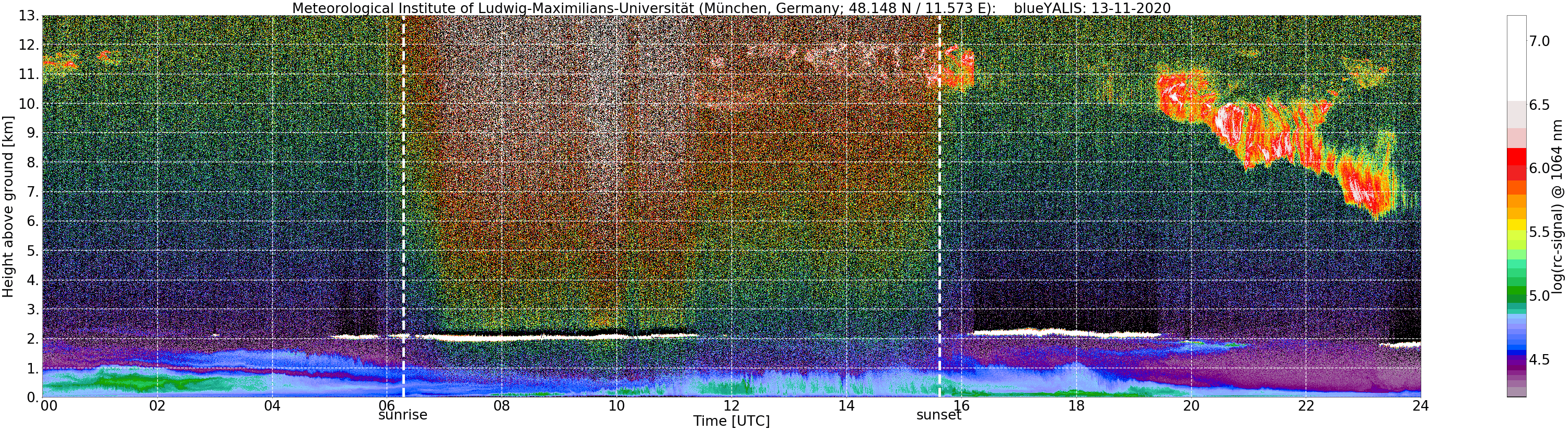This screenshot has width=1568, height=431.
Task: Click the y-axis tick label '2.'
Action: pyautogui.click(x=32, y=339)
